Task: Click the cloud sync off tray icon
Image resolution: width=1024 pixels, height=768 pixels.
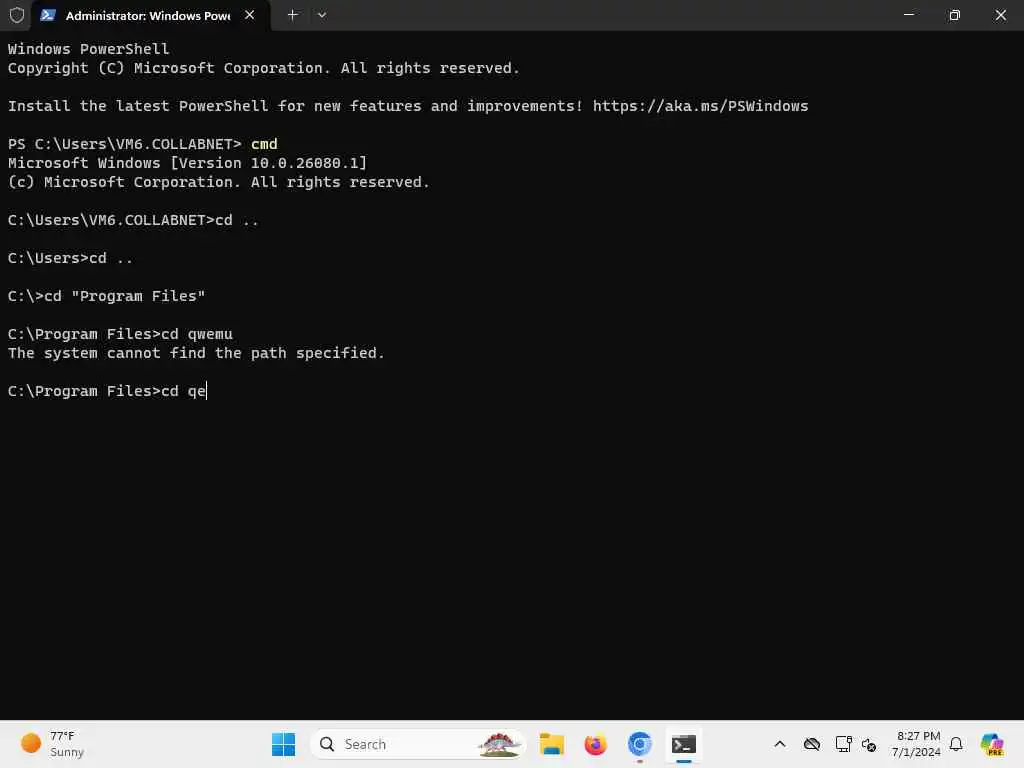Action: click(812, 744)
